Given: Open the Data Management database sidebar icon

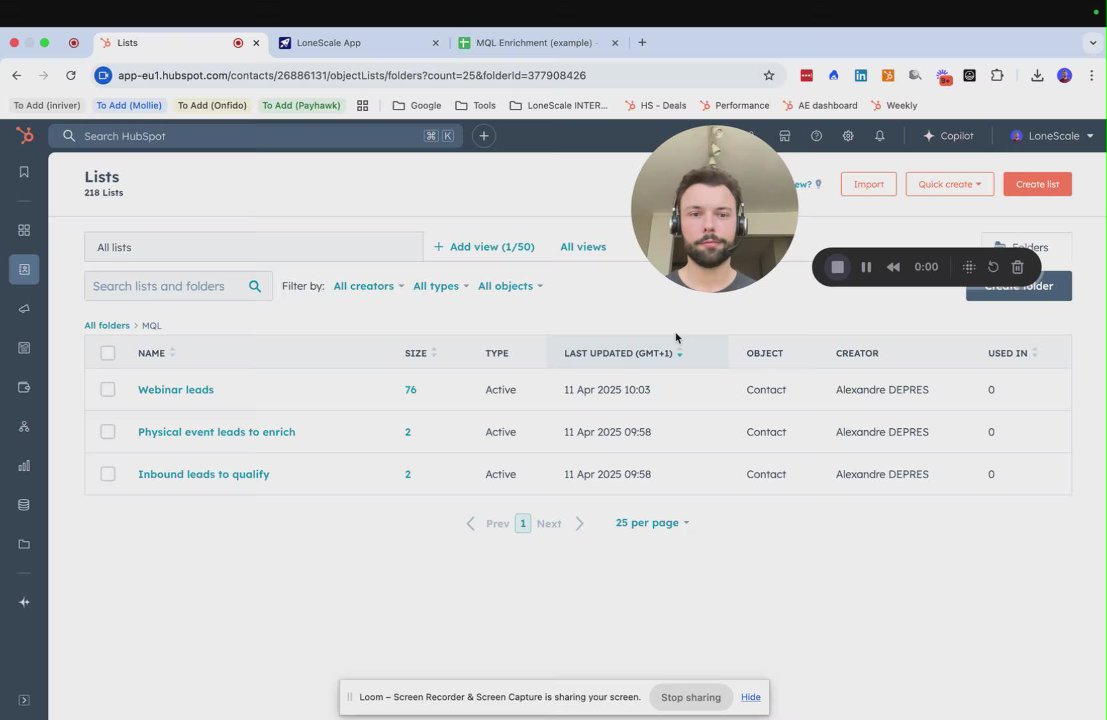Looking at the screenshot, I should 24,505.
